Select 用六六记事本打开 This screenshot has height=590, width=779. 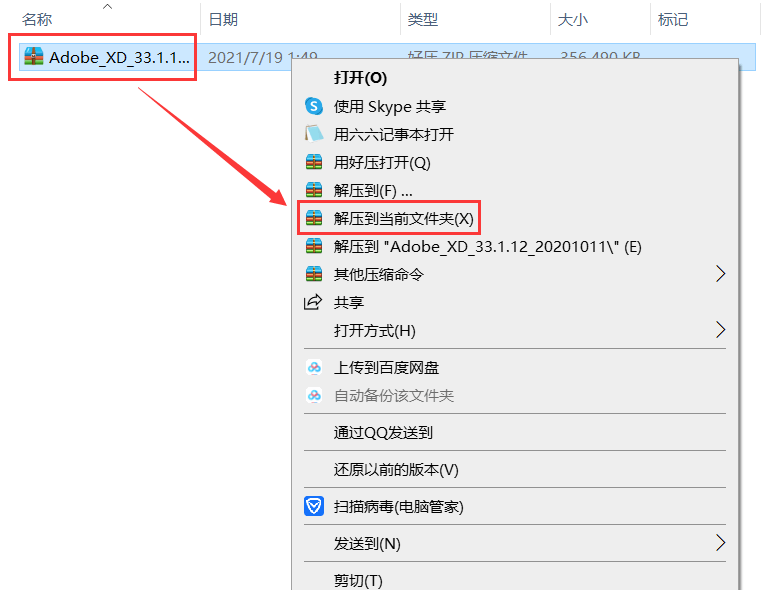click(393, 134)
